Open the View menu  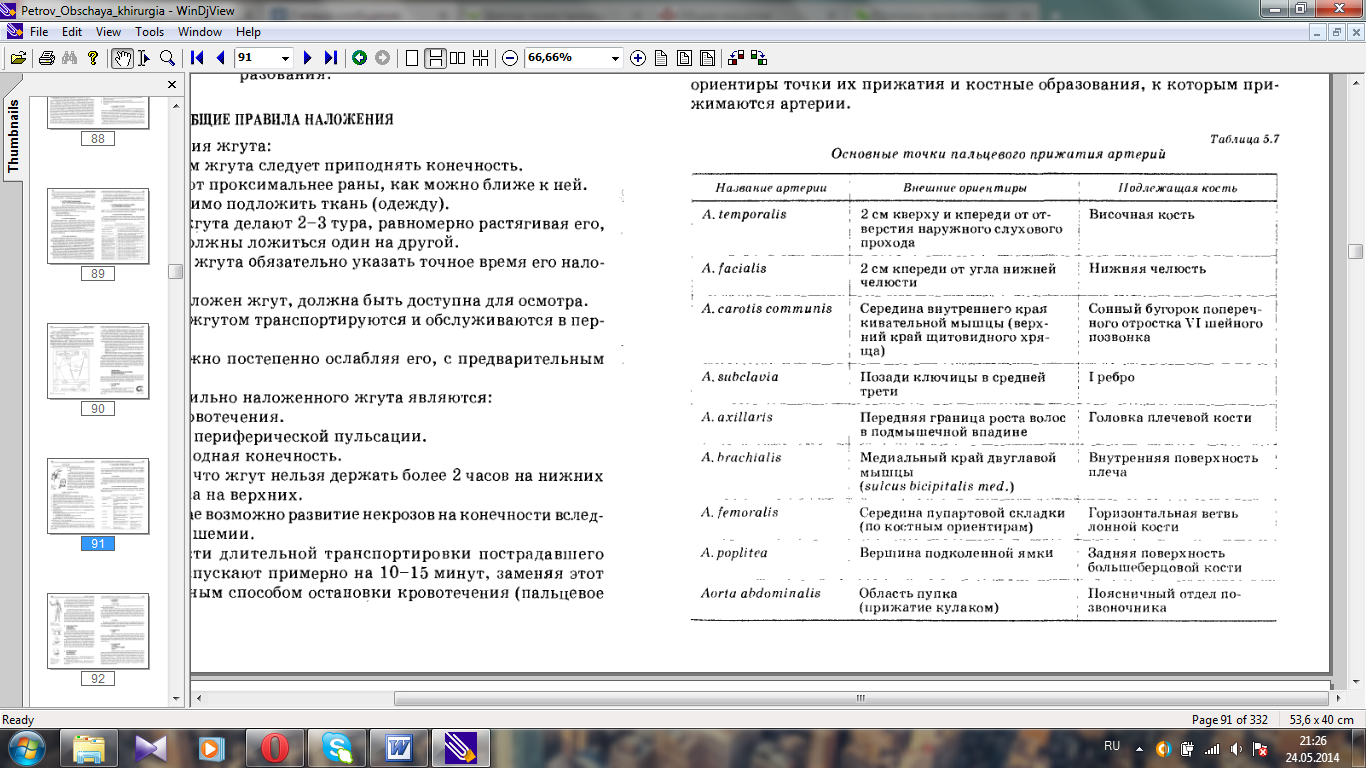[108, 32]
